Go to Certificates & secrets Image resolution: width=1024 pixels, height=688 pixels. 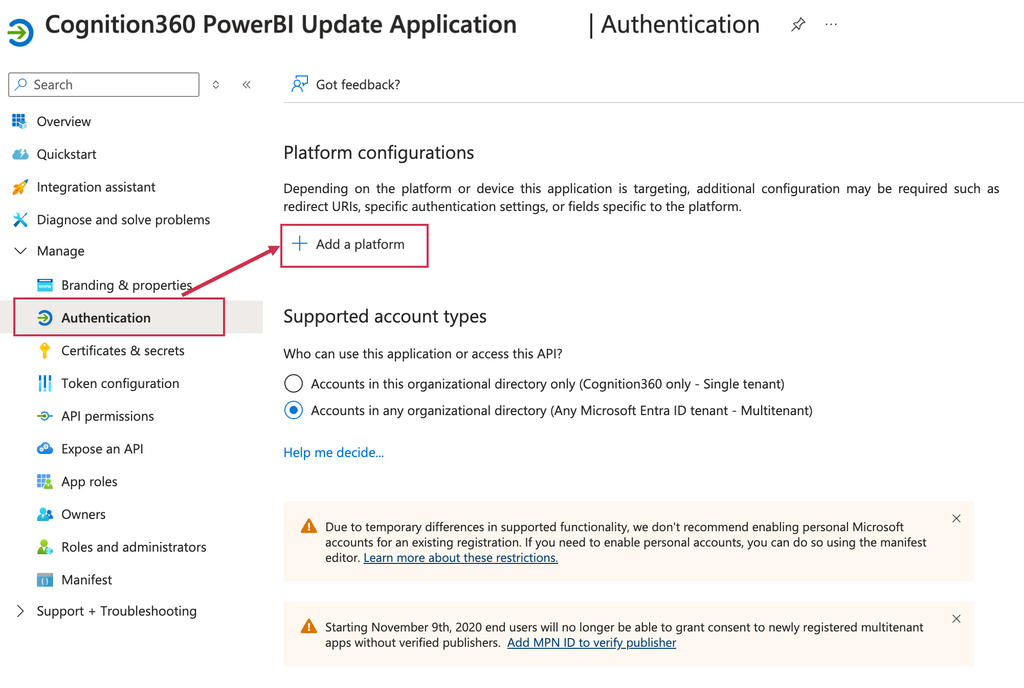[x=123, y=351]
